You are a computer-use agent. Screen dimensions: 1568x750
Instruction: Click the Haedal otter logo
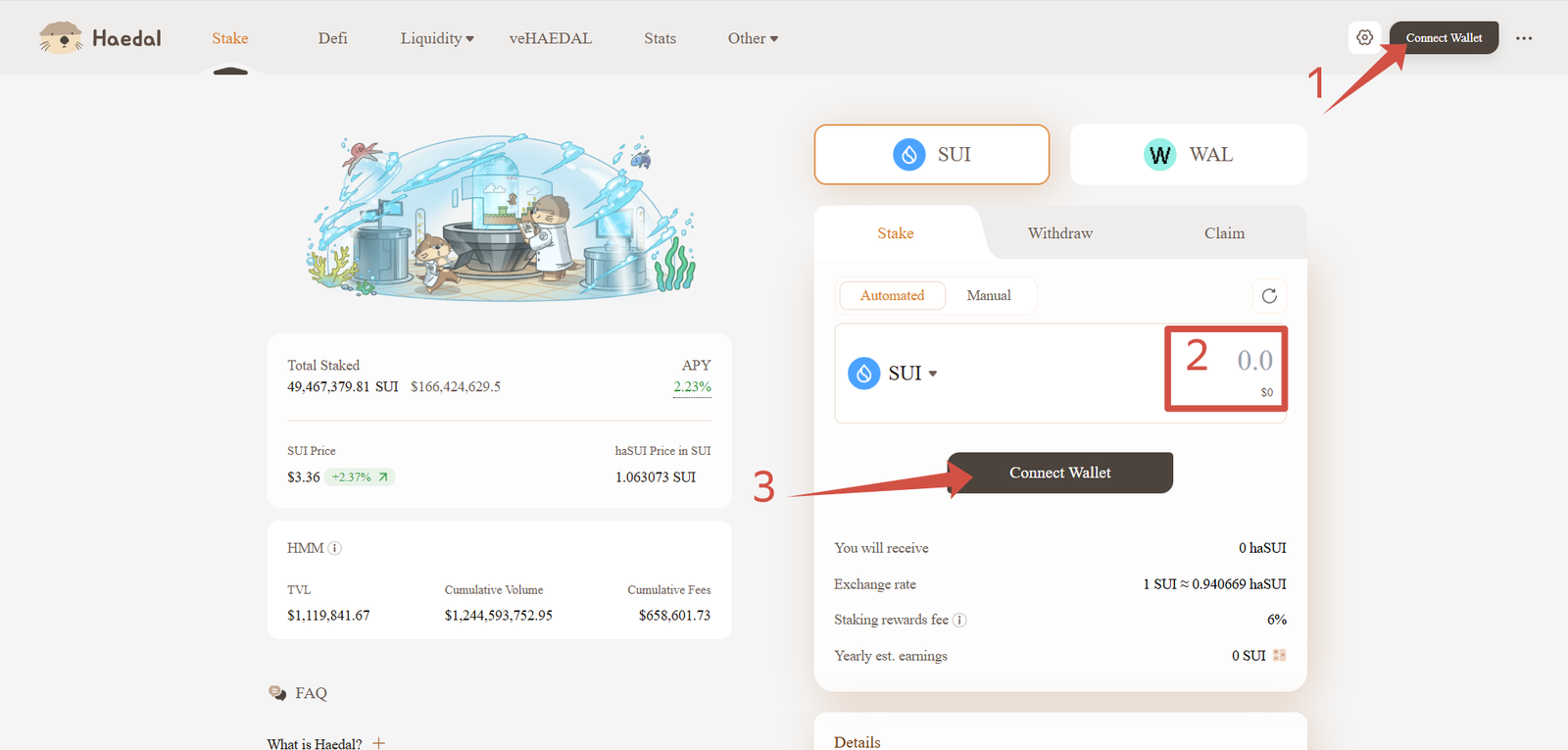pos(61,38)
